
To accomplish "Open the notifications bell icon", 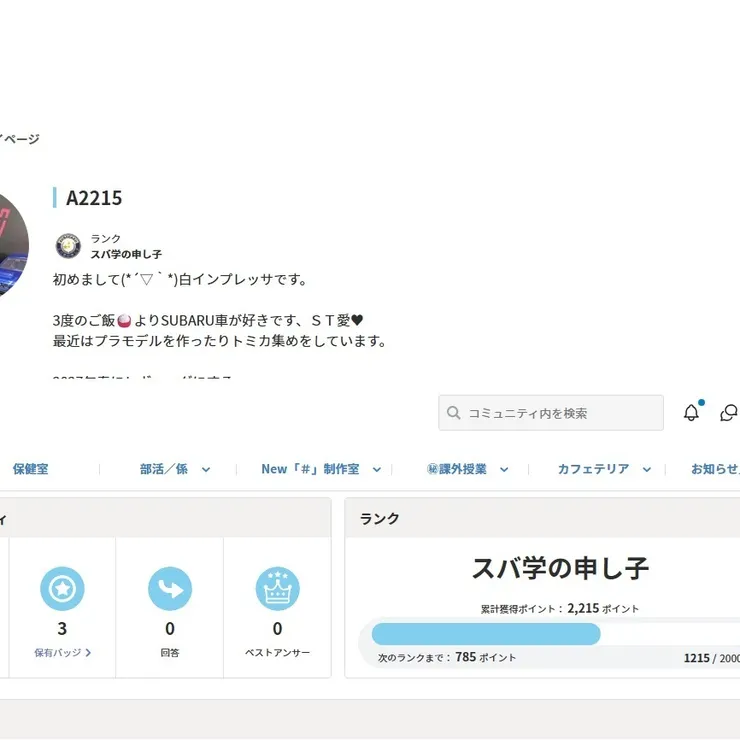I will [x=691, y=413].
